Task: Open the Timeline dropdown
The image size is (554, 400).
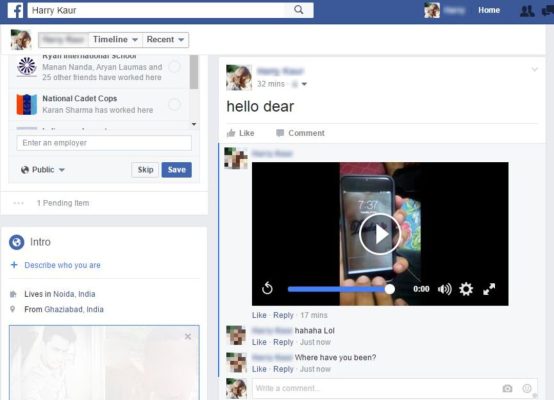Action: [115, 40]
